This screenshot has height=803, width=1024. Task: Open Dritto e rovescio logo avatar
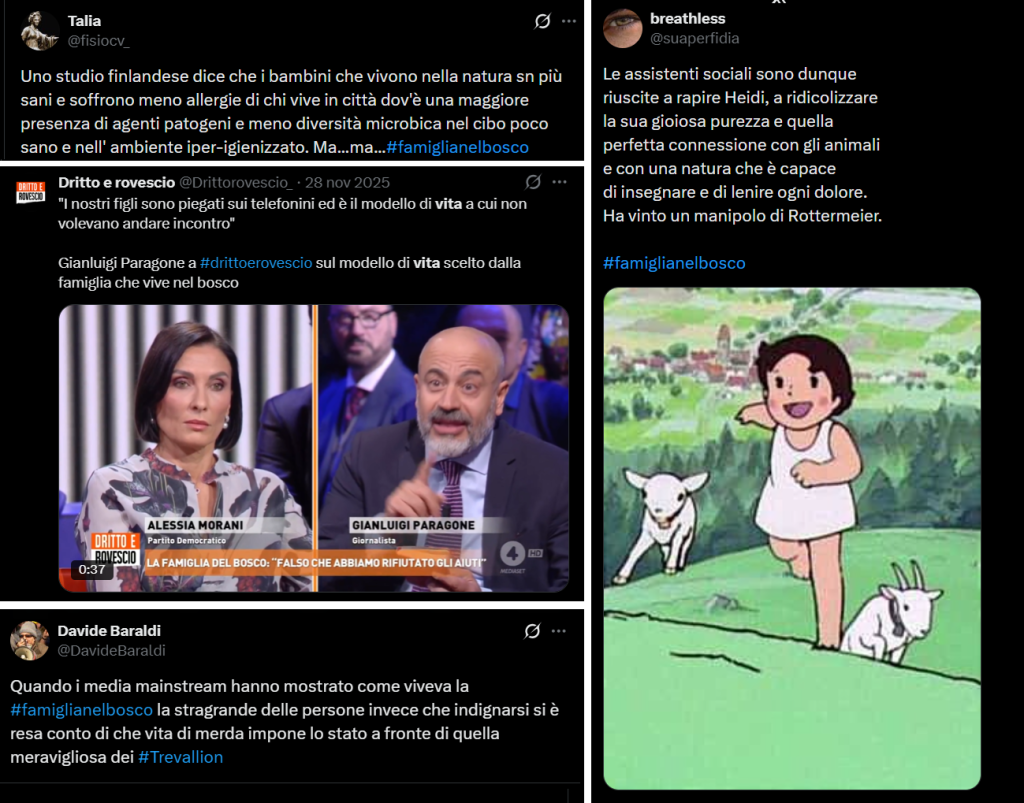click(30, 193)
